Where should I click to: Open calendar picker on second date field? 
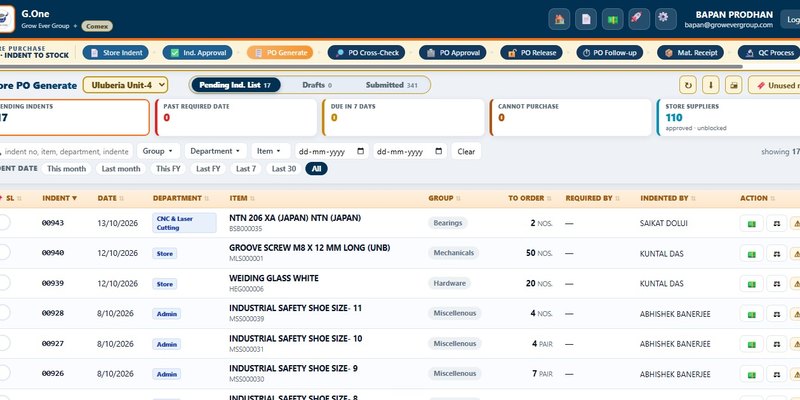point(439,152)
